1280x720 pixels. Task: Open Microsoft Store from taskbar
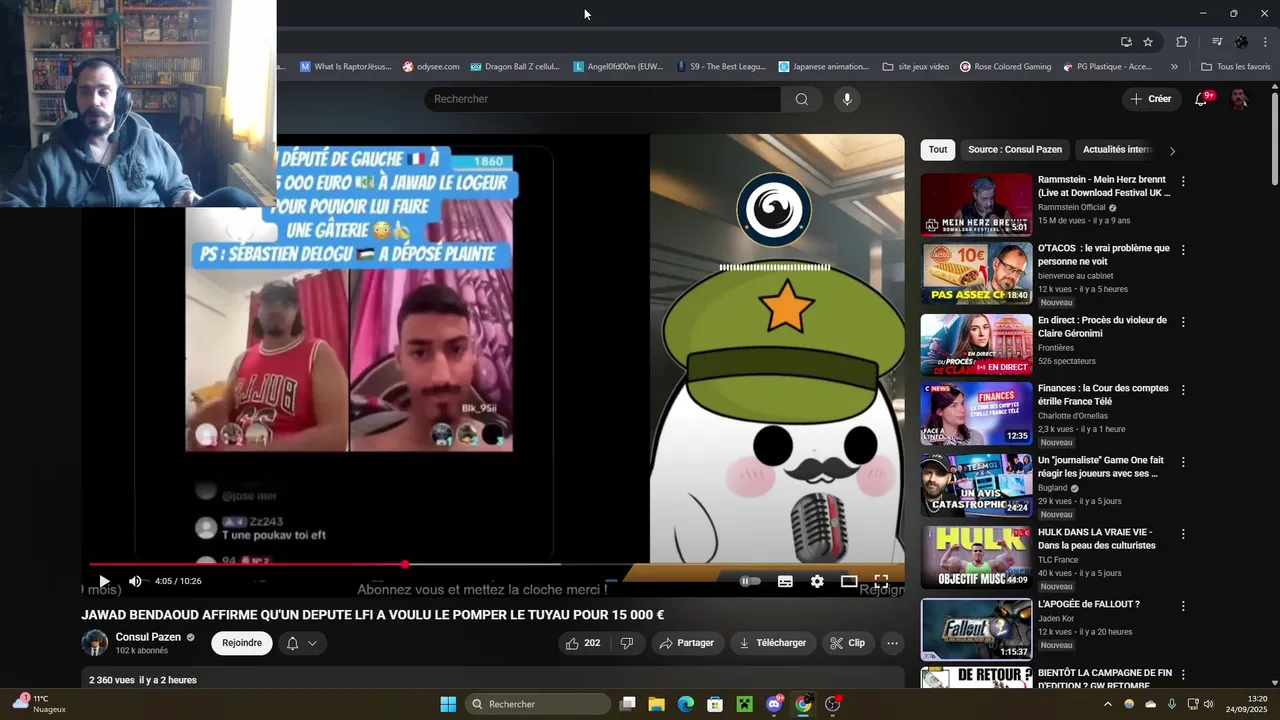tap(715, 704)
